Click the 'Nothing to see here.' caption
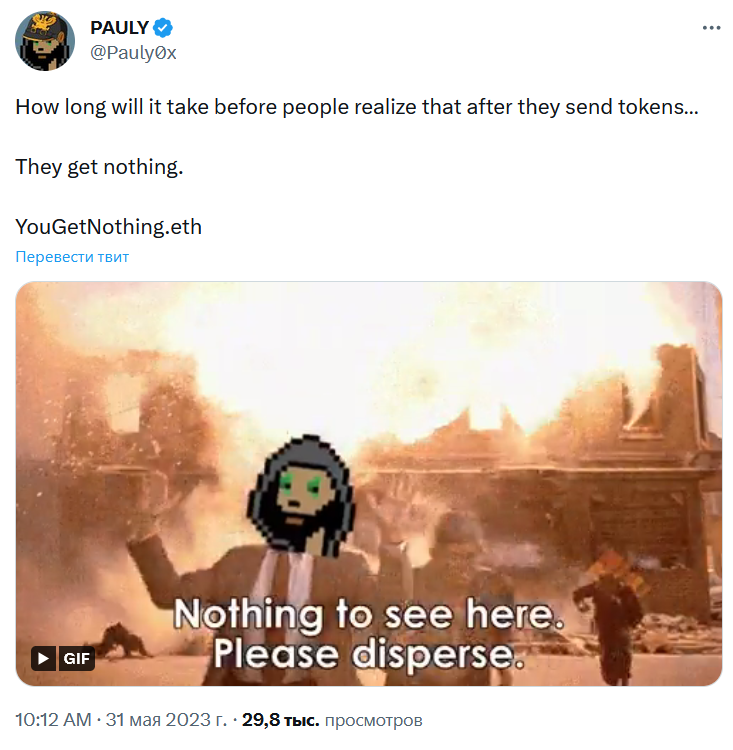Screen dimensions: 733x750 (x=369, y=614)
